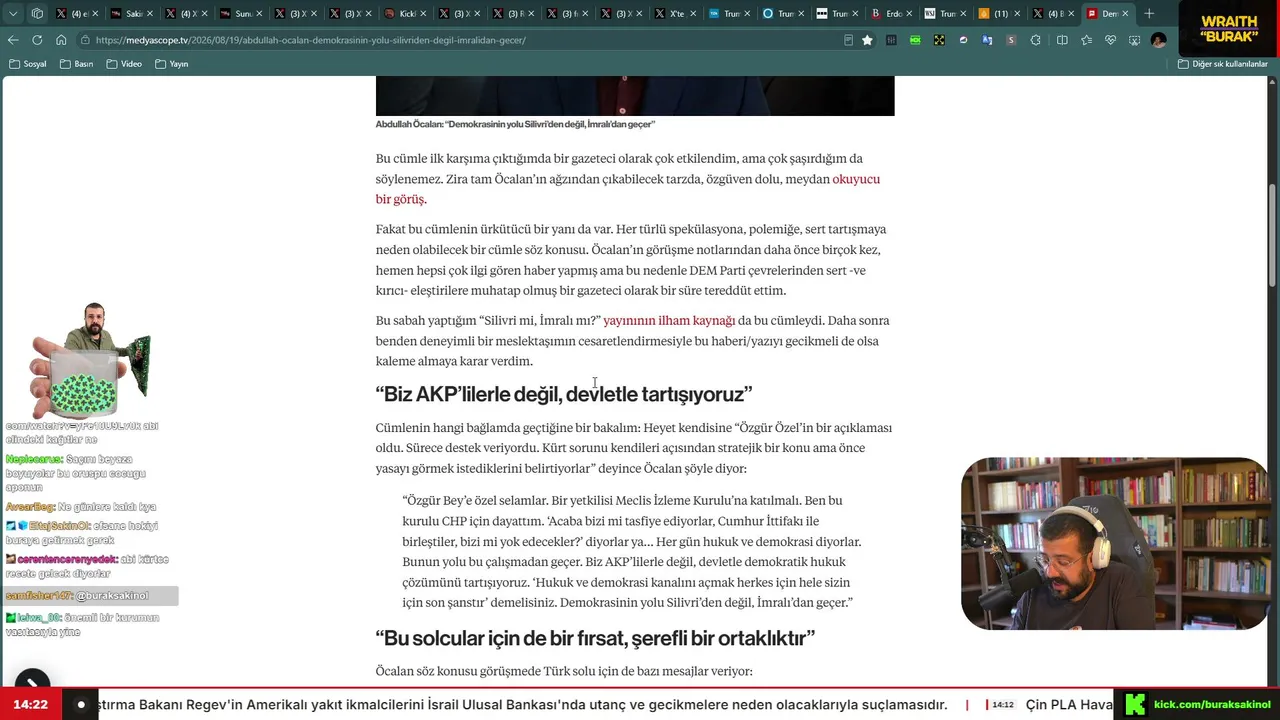
Task: Open the browser workspaces icon
Action: 37,14
